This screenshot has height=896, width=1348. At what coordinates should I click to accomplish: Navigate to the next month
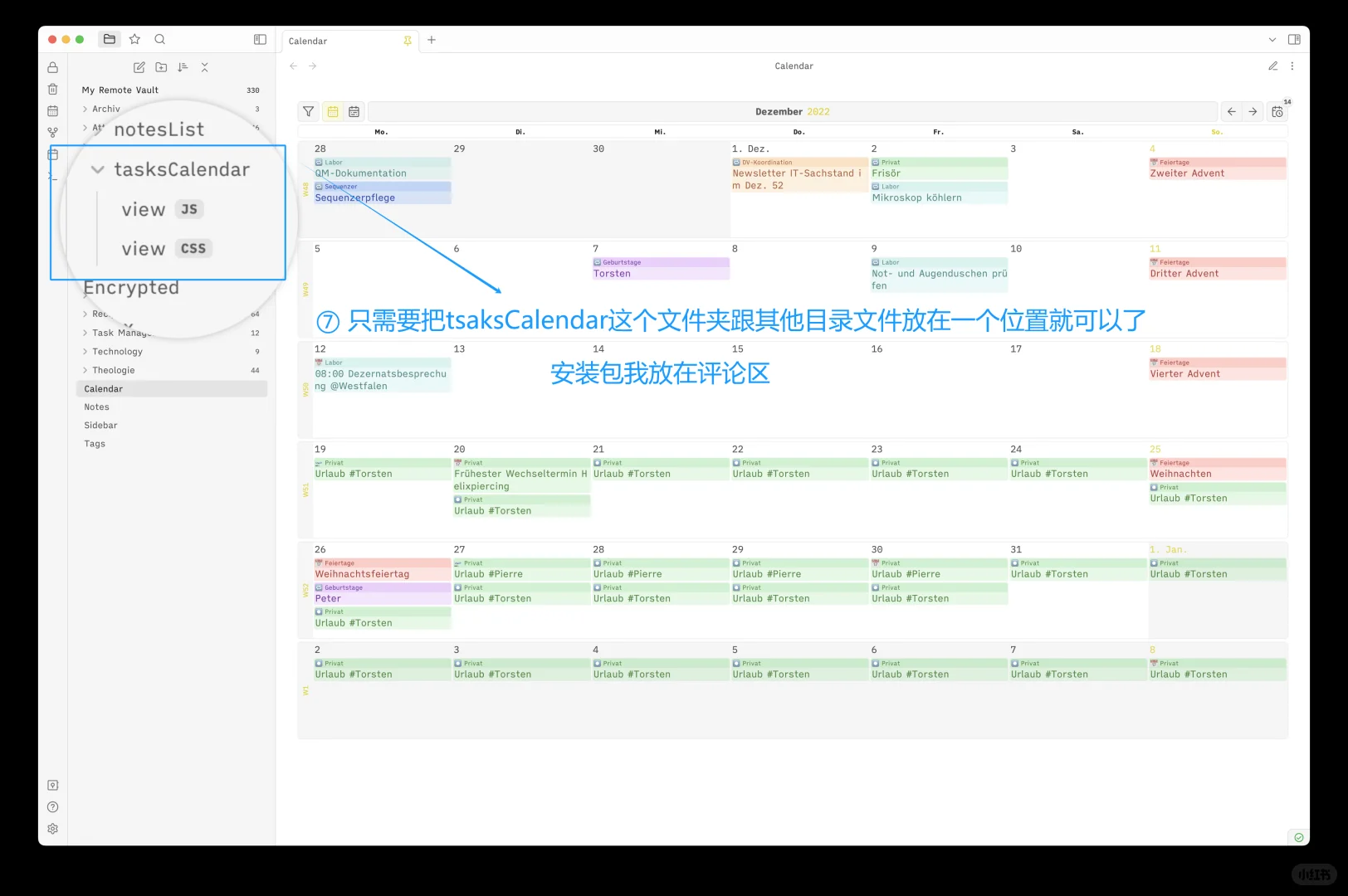1253,111
